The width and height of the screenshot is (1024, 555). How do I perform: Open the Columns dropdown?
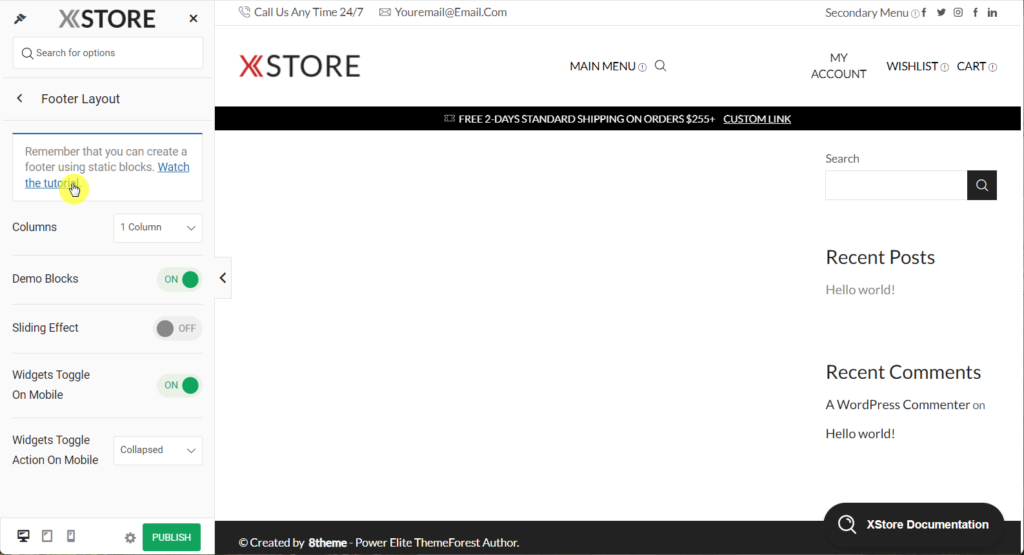click(x=158, y=227)
